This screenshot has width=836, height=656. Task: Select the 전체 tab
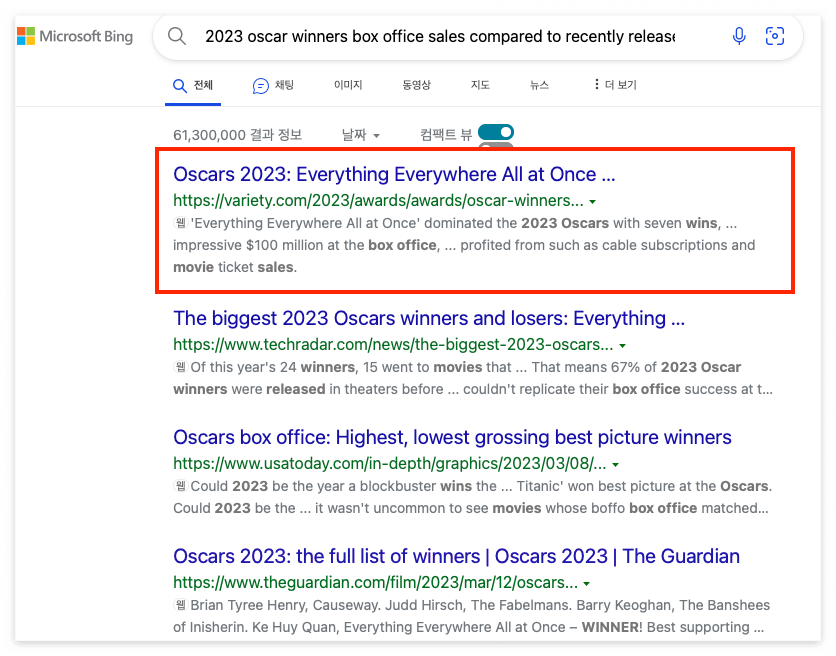click(x=193, y=85)
